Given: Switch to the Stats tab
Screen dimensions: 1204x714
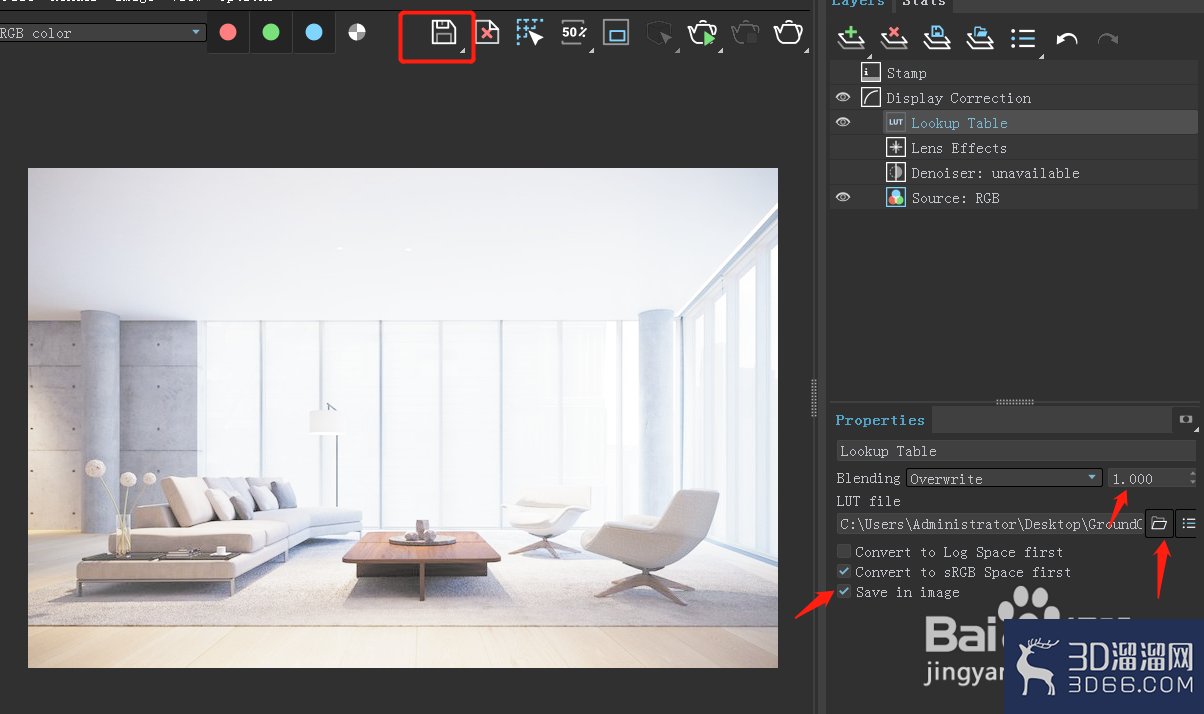Looking at the screenshot, I should coord(923,4).
